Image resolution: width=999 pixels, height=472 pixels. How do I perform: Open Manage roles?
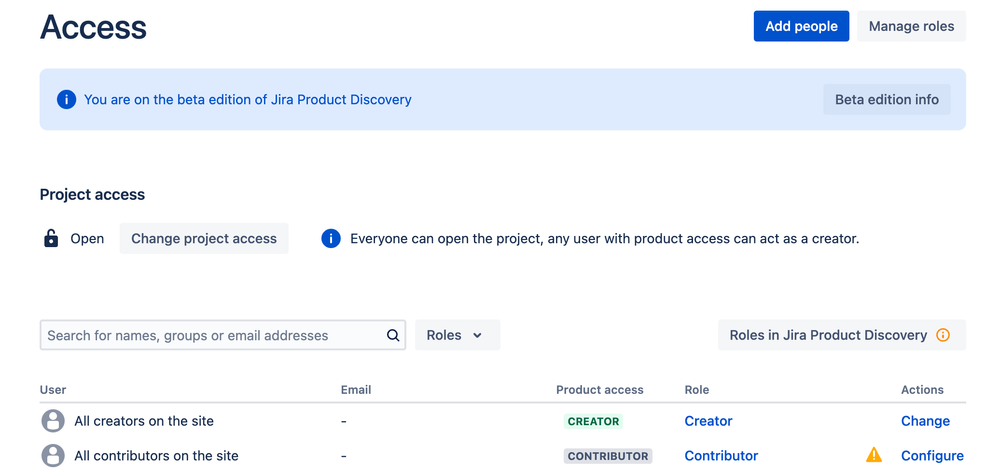(x=911, y=26)
